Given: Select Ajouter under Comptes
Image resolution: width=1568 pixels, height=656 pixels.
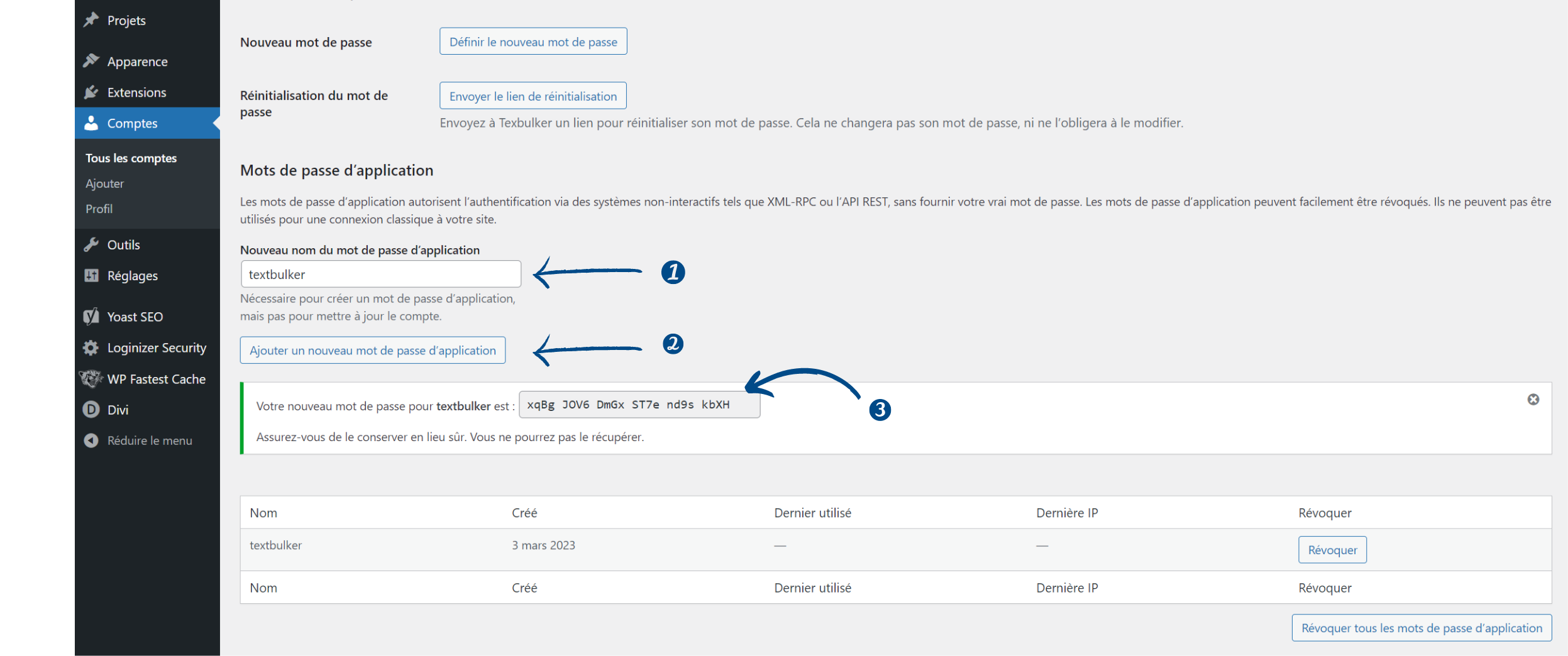Looking at the screenshot, I should (104, 183).
